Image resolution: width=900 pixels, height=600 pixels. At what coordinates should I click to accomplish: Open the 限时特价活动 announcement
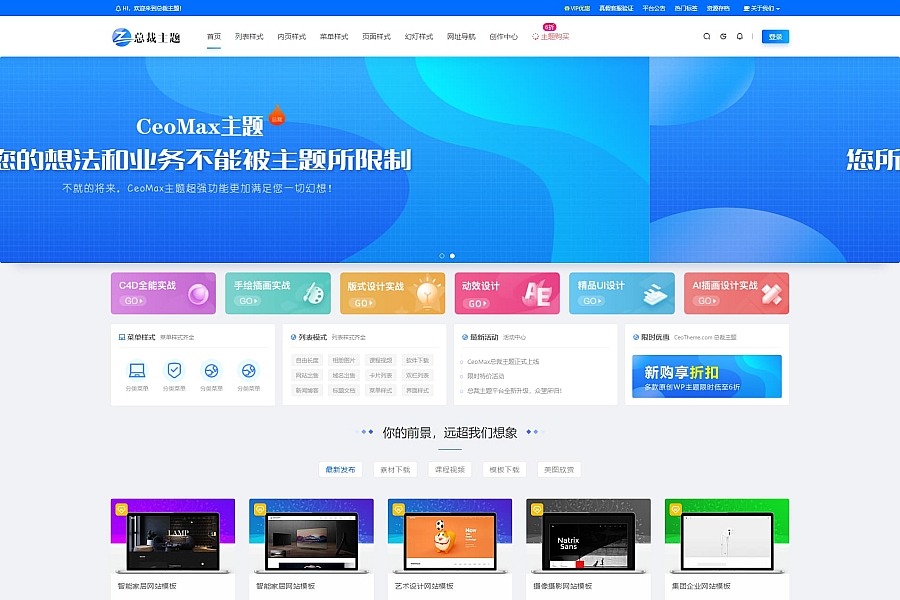click(x=486, y=376)
